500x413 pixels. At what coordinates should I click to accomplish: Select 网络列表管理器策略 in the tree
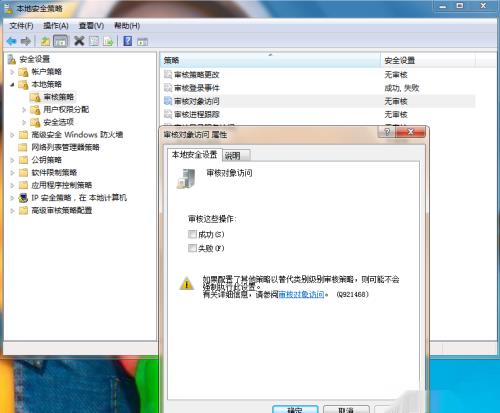click(x=65, y=147)
